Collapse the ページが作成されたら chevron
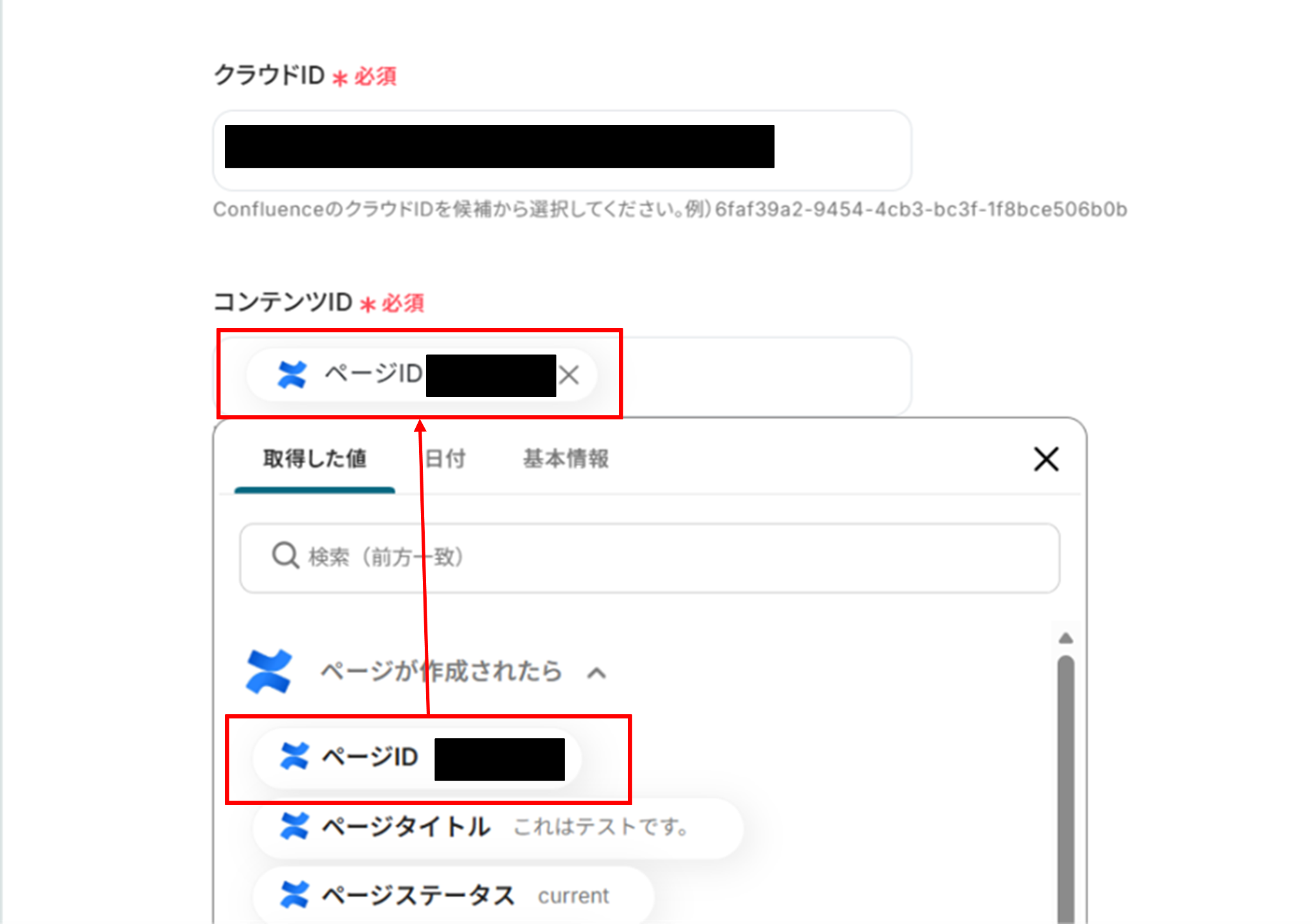 596,673
